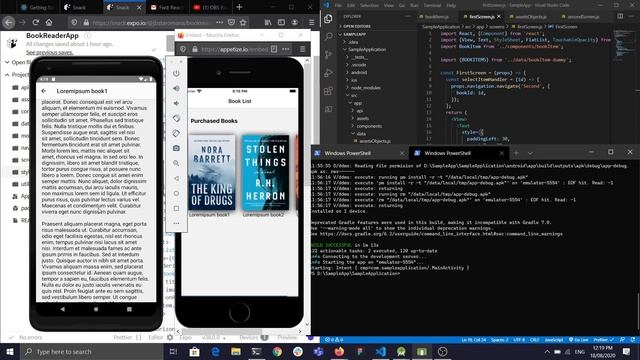Show hidden system tray icons
Image resolution: width=640 pixels, height=360 pixels.
(547, 351)
